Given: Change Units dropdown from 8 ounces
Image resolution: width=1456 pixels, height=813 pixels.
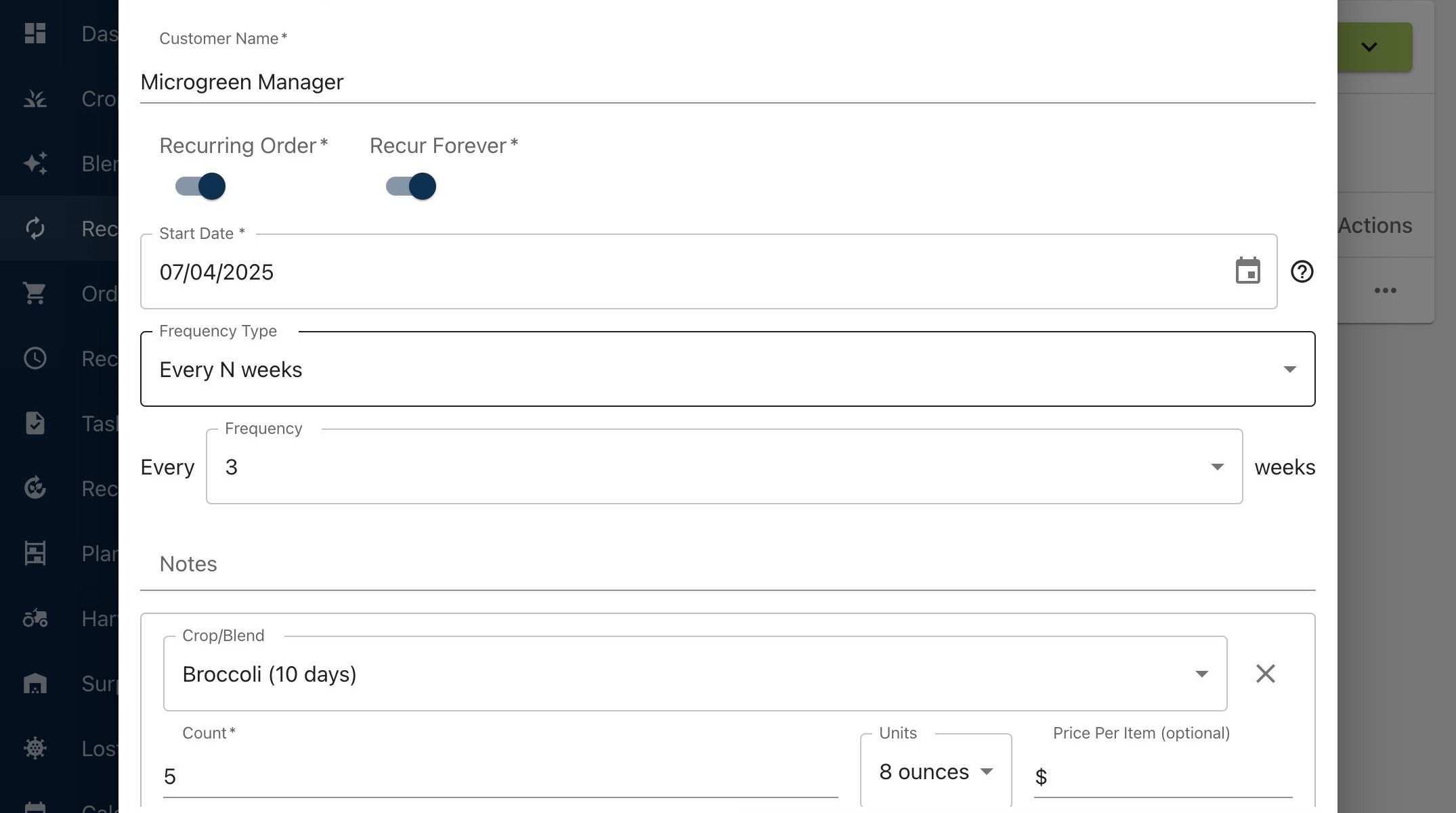Looking at the screenshot, I should click(936, 771).
